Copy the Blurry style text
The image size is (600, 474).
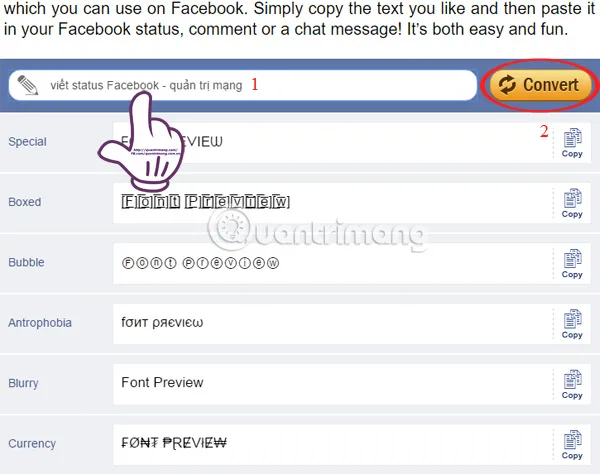point(572,384)
